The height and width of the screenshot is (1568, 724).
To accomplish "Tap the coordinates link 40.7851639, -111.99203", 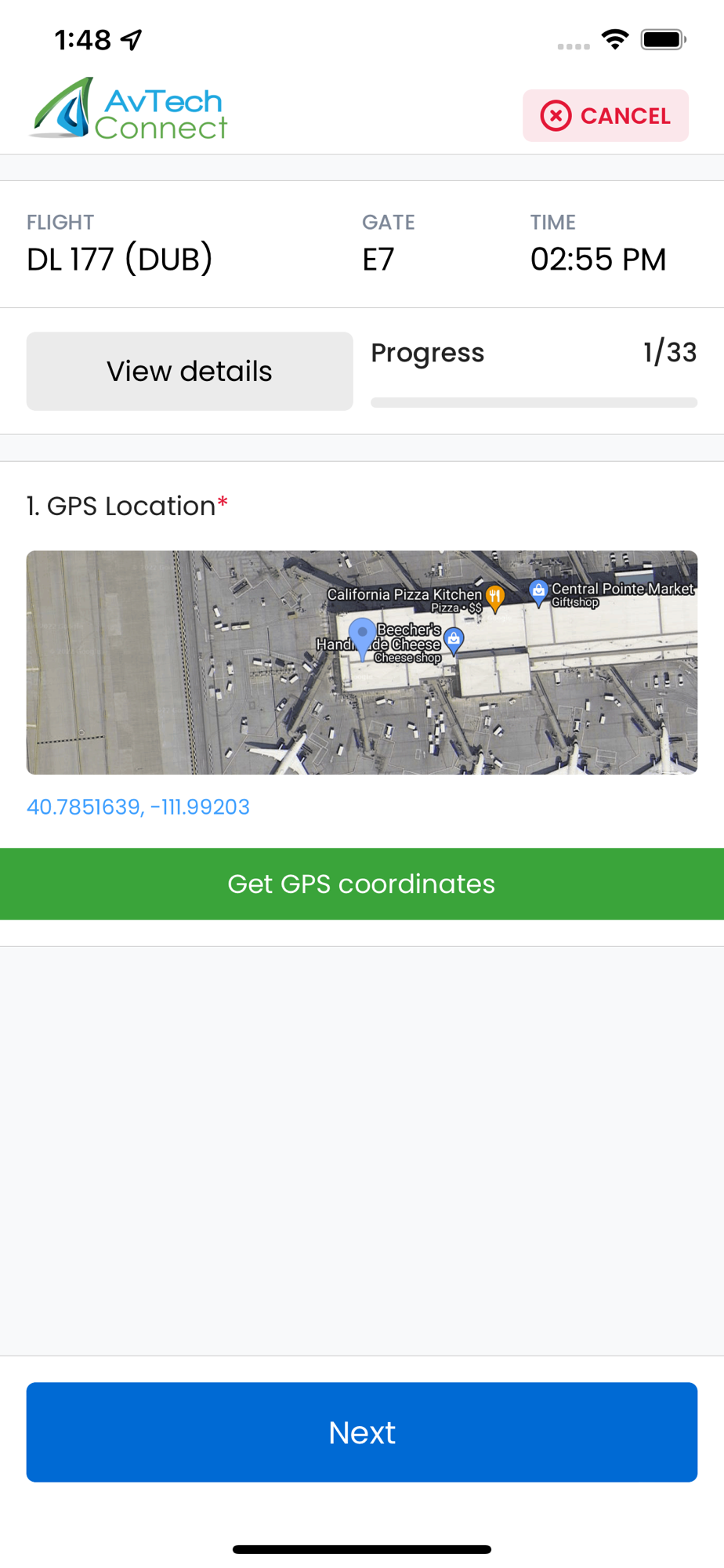I will [138, 807].
